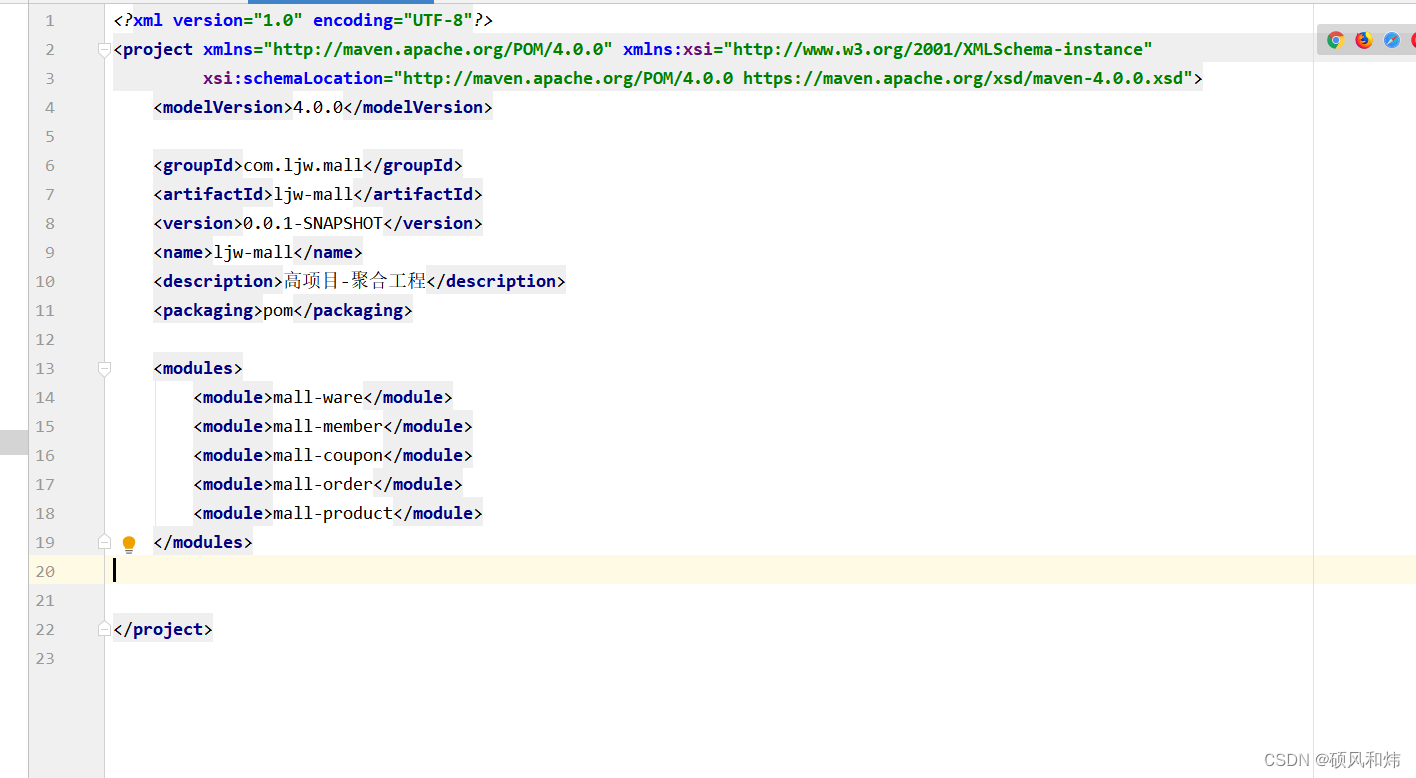Viewport: 1416px width, 778px height.
Task: Click the artifactId value ljw-mall
Action: point(313,194)
